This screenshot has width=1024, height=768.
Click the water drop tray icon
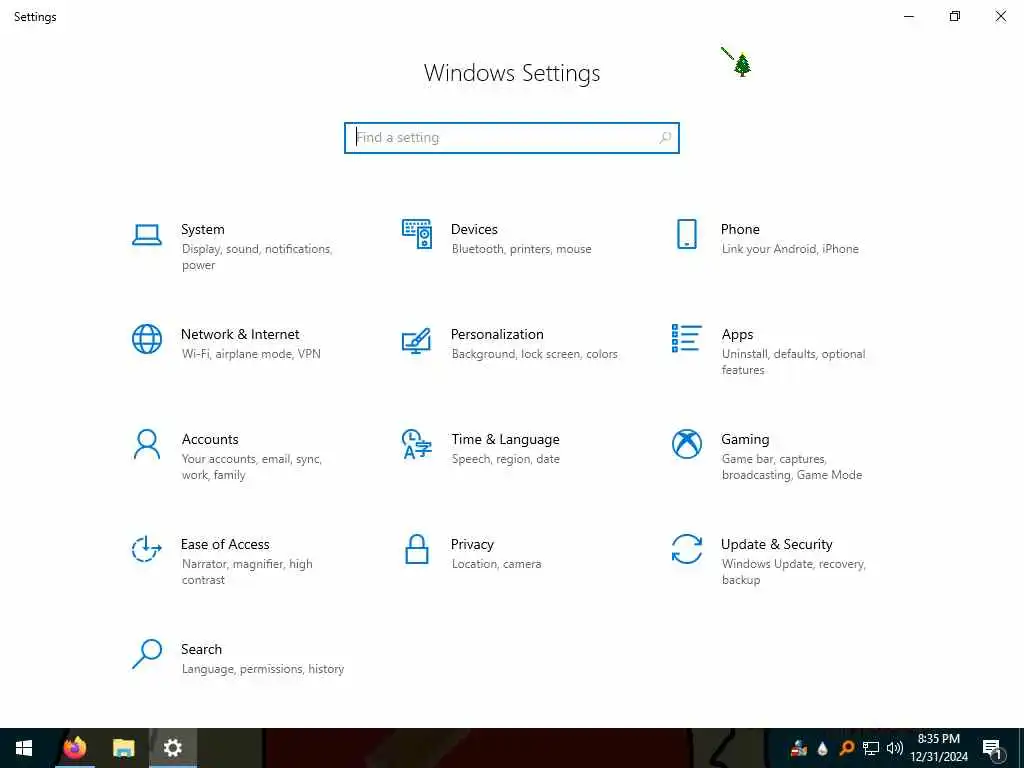(x=823, y=748)
